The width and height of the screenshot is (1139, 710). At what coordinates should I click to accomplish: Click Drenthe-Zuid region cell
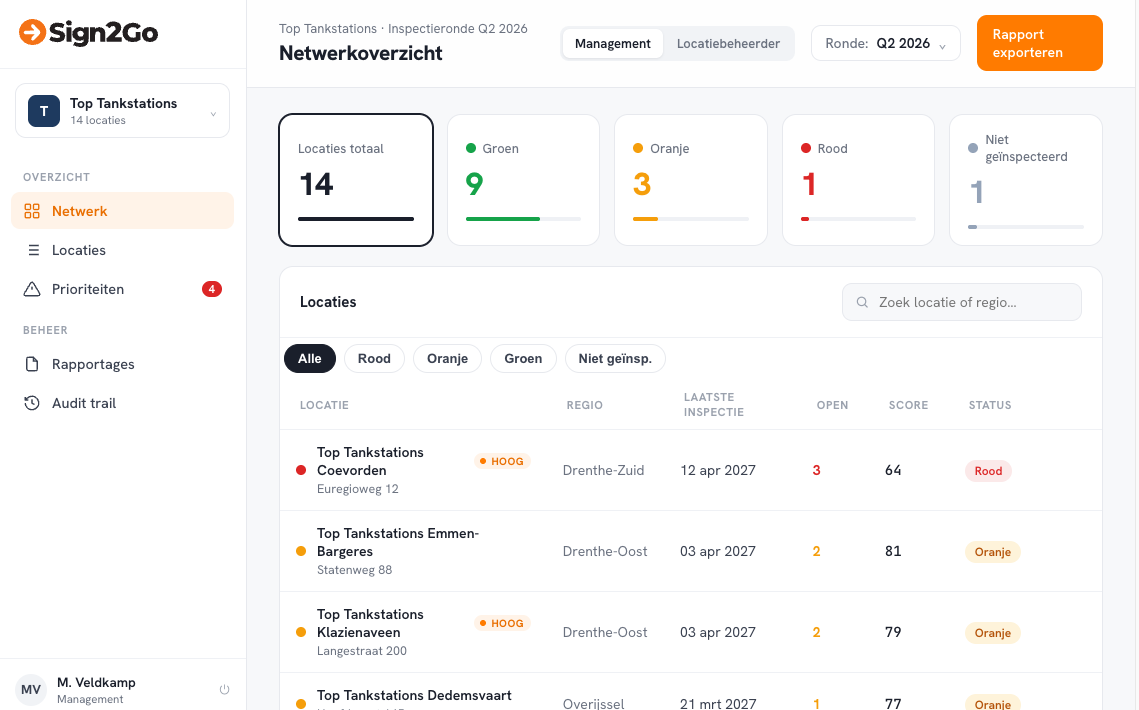coord(603,470)
